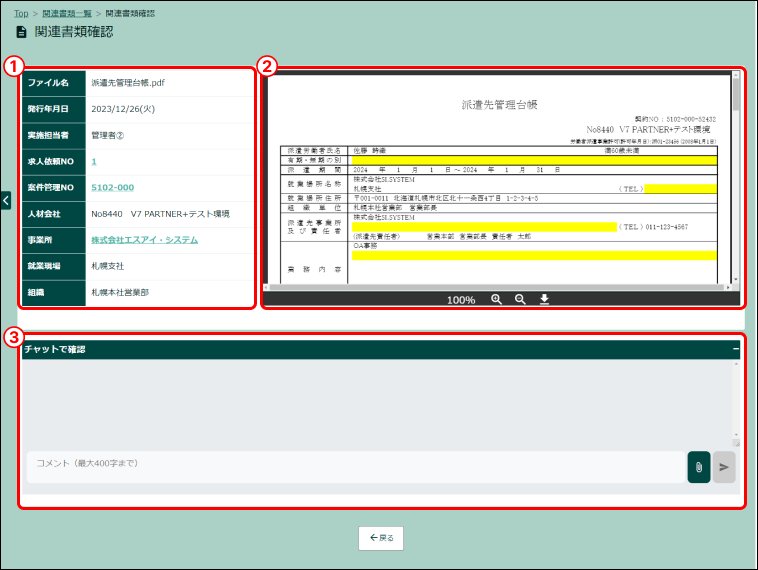The width and height of the screenshot is (758, 570).
Task: Click the PDF scroll-down arrow
Action: [x=736, y=280]
